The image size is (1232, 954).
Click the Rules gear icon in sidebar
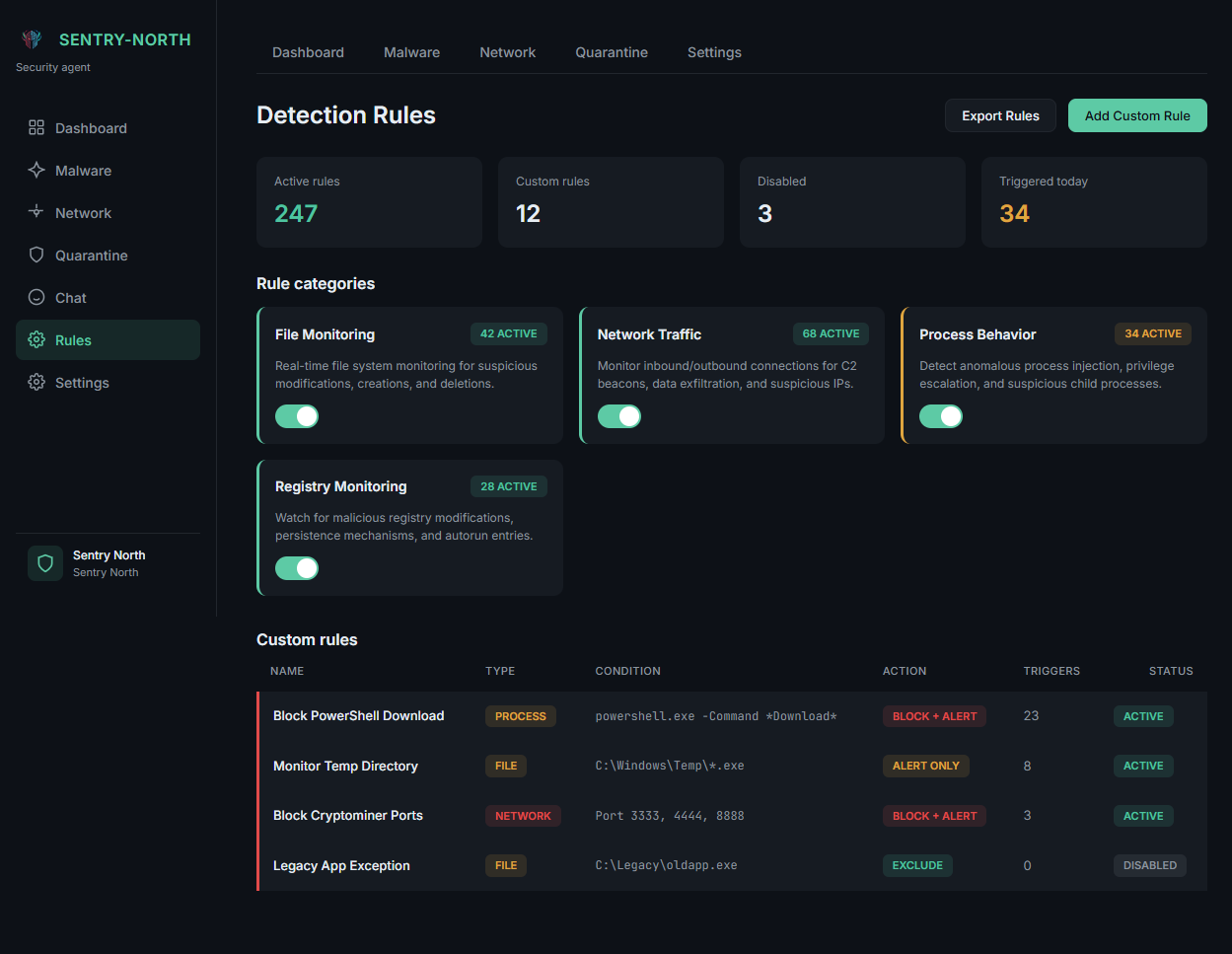36,339
